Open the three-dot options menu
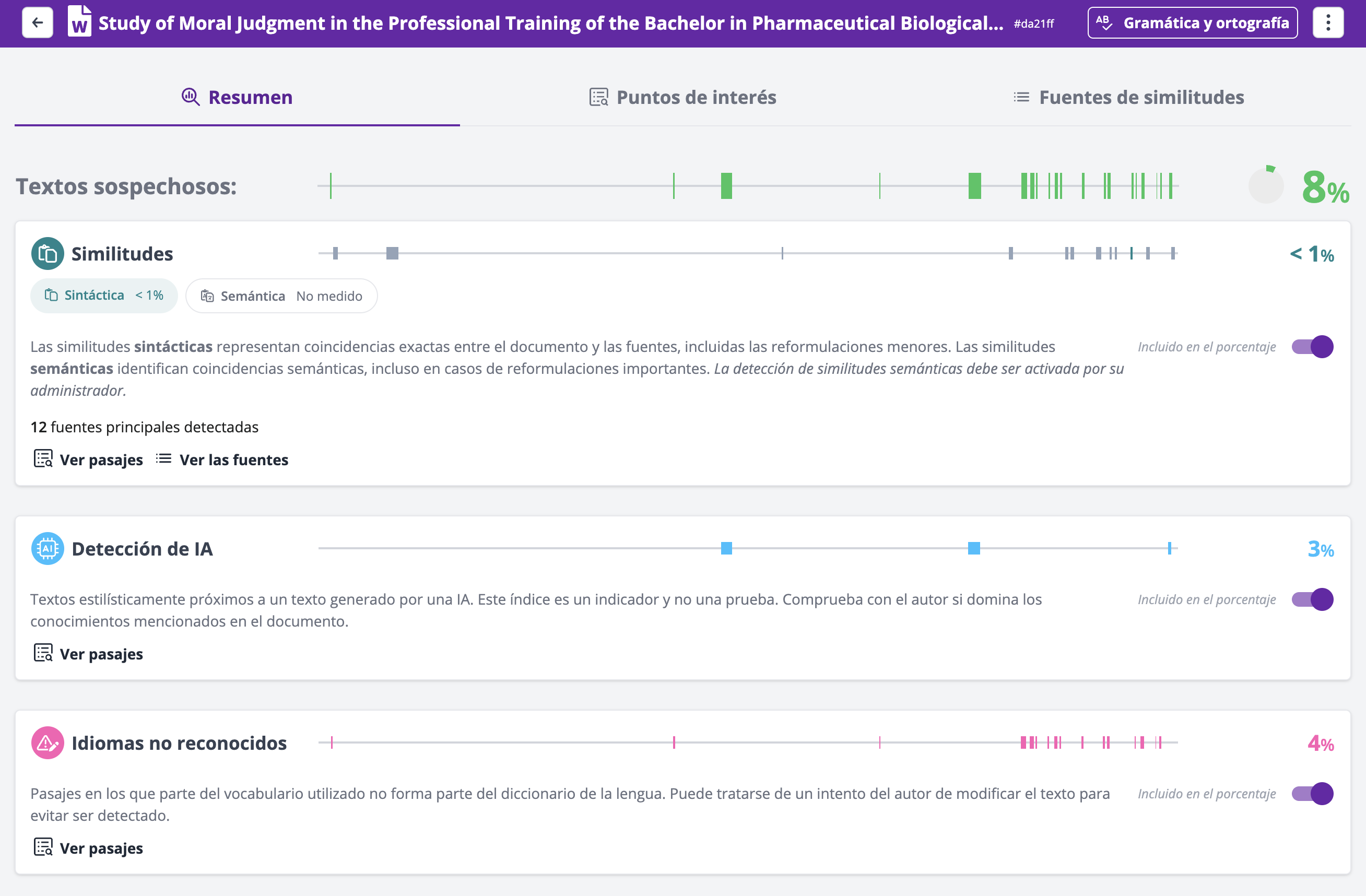Image resolution: width=1366 pixels, height=896 pixels. pyautogui.click(x=1327, y=23)
